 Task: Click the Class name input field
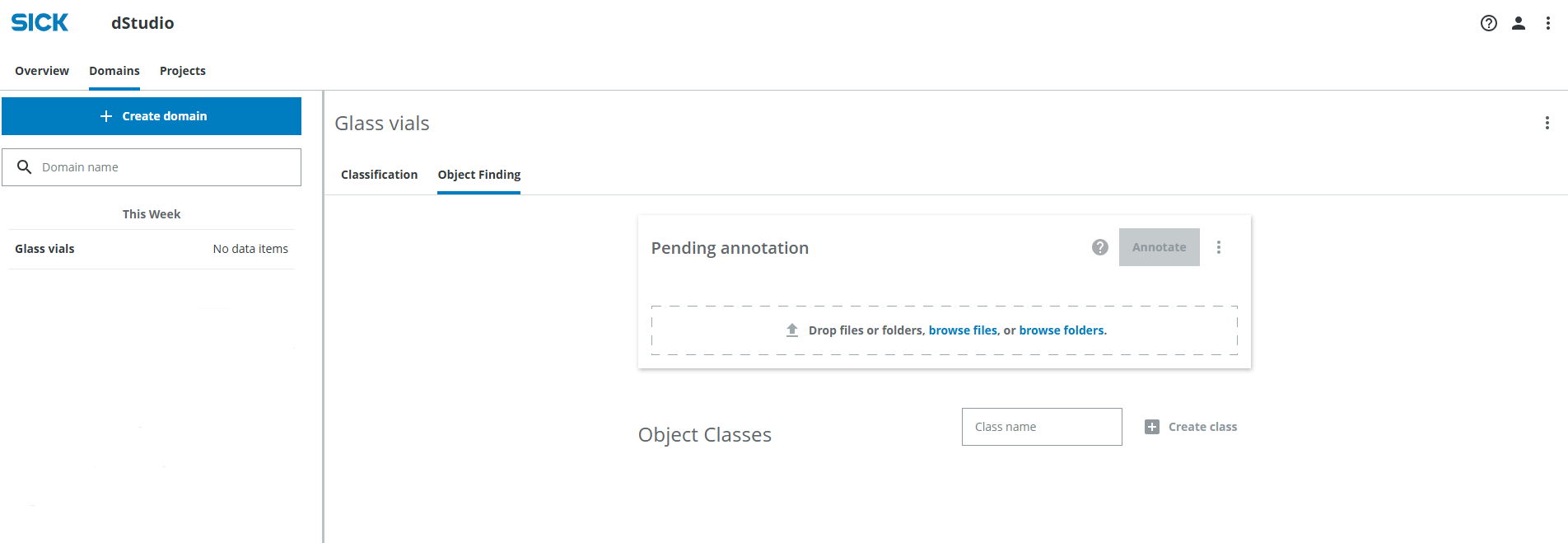pos(1041,426)
